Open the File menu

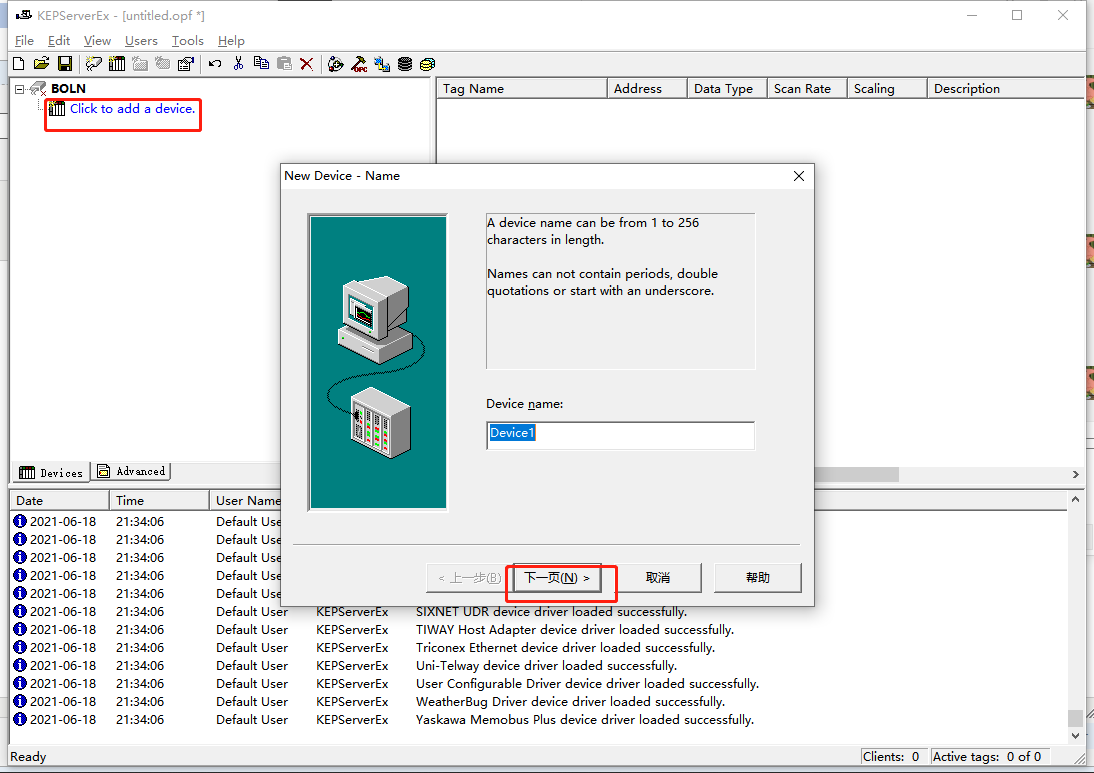(x=24, y=40)
